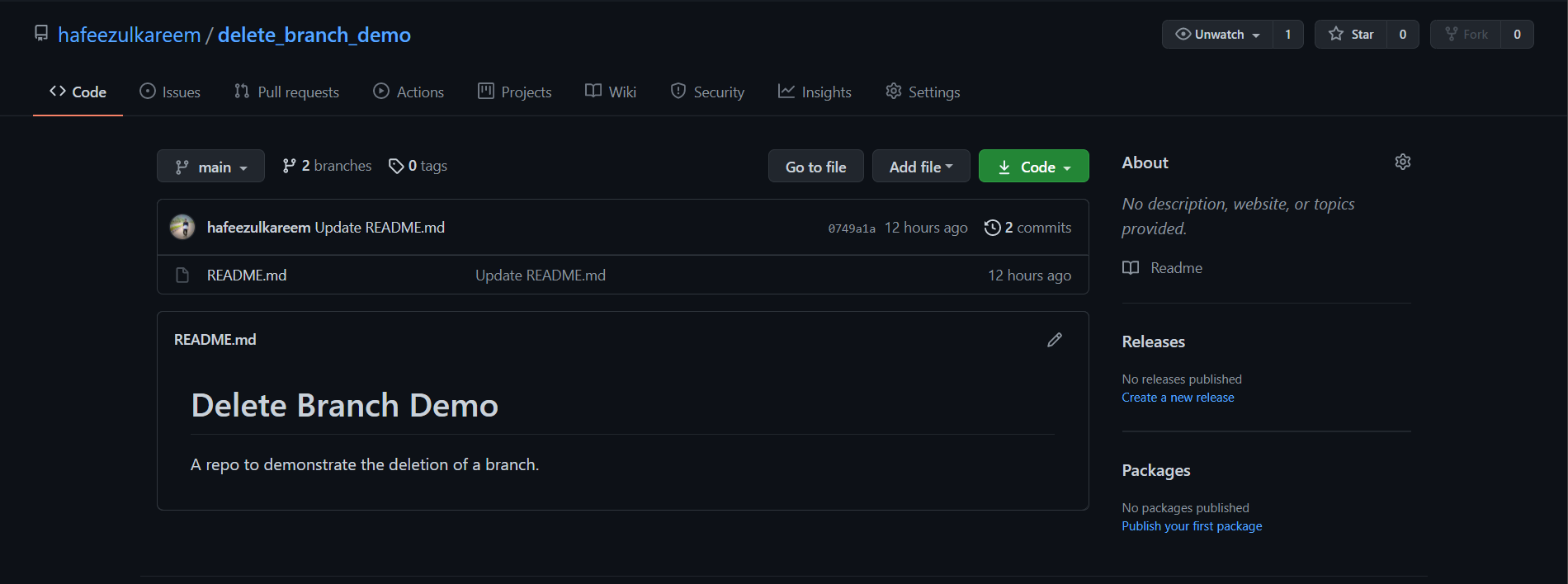Image resolution: width=1568 pixels, height=584 pixels.
Task: Open the Packages heading link
Action: (x=1156, y=470)
